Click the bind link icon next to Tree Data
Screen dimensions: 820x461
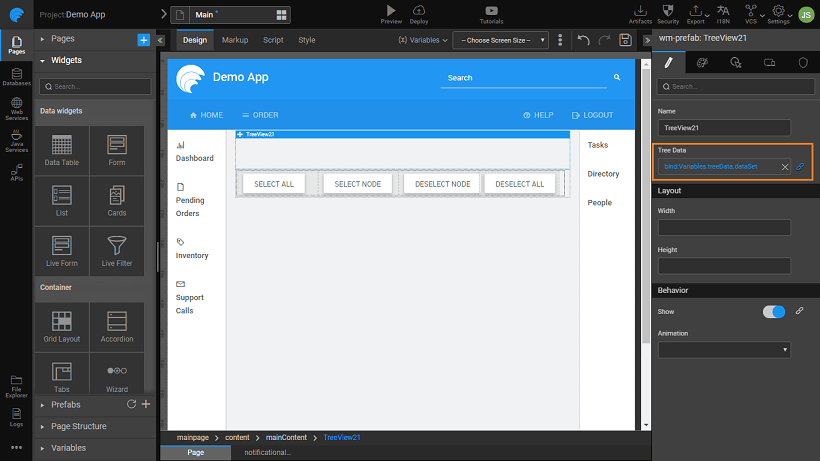pyautogui.click(x=800, y=166)
